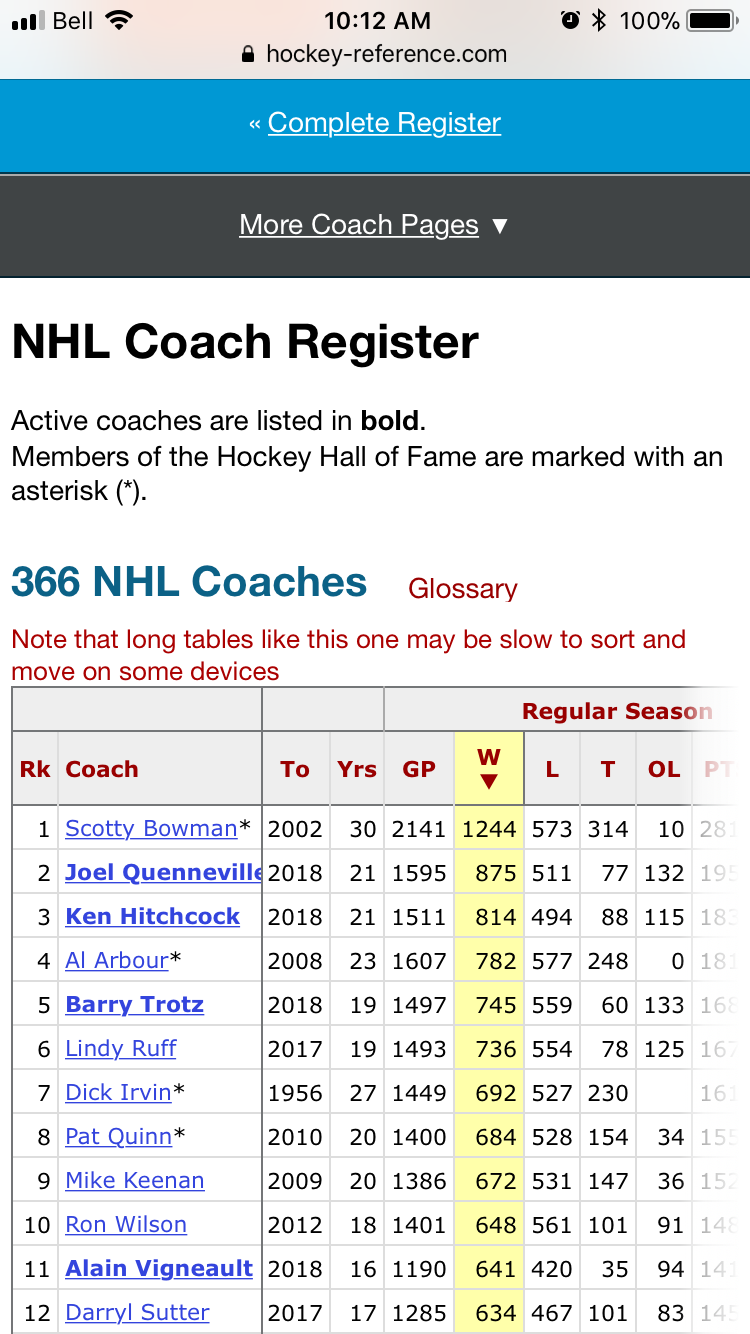Viewport: 750px width, 1334px height.
Task: Open Joel Quenneville's coach page
Action: tap(163, 873)
